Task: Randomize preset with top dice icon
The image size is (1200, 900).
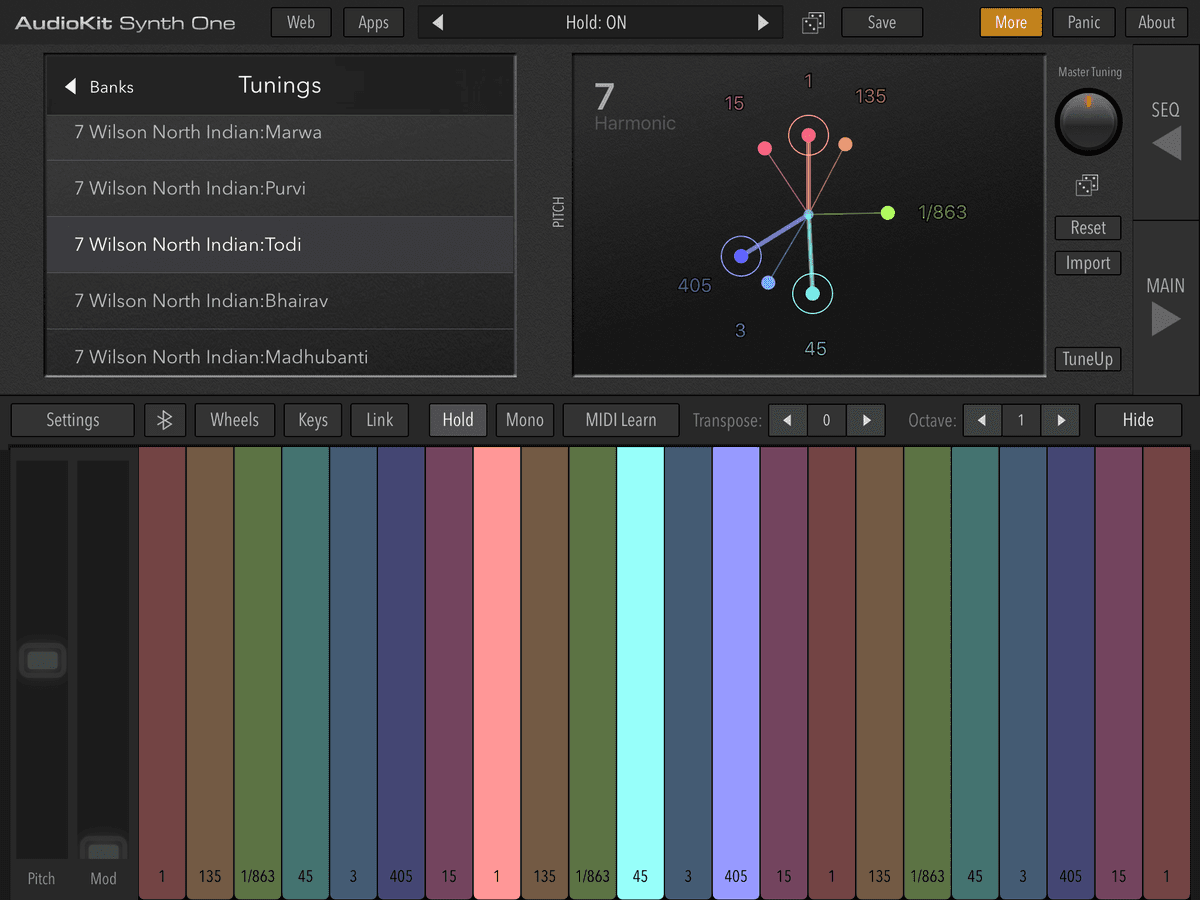Action: point(814,23)
